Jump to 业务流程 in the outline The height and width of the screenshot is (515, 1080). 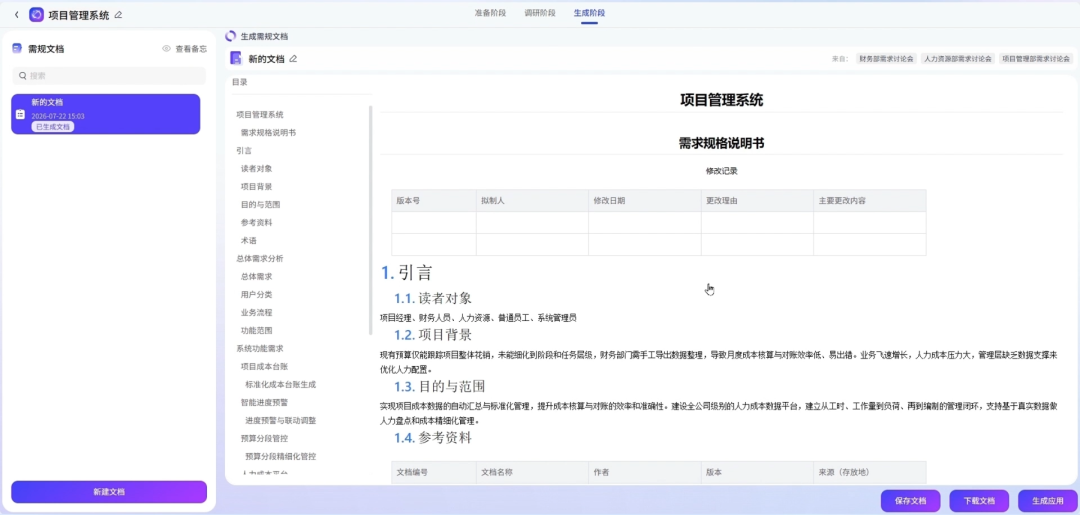(256, 313)
